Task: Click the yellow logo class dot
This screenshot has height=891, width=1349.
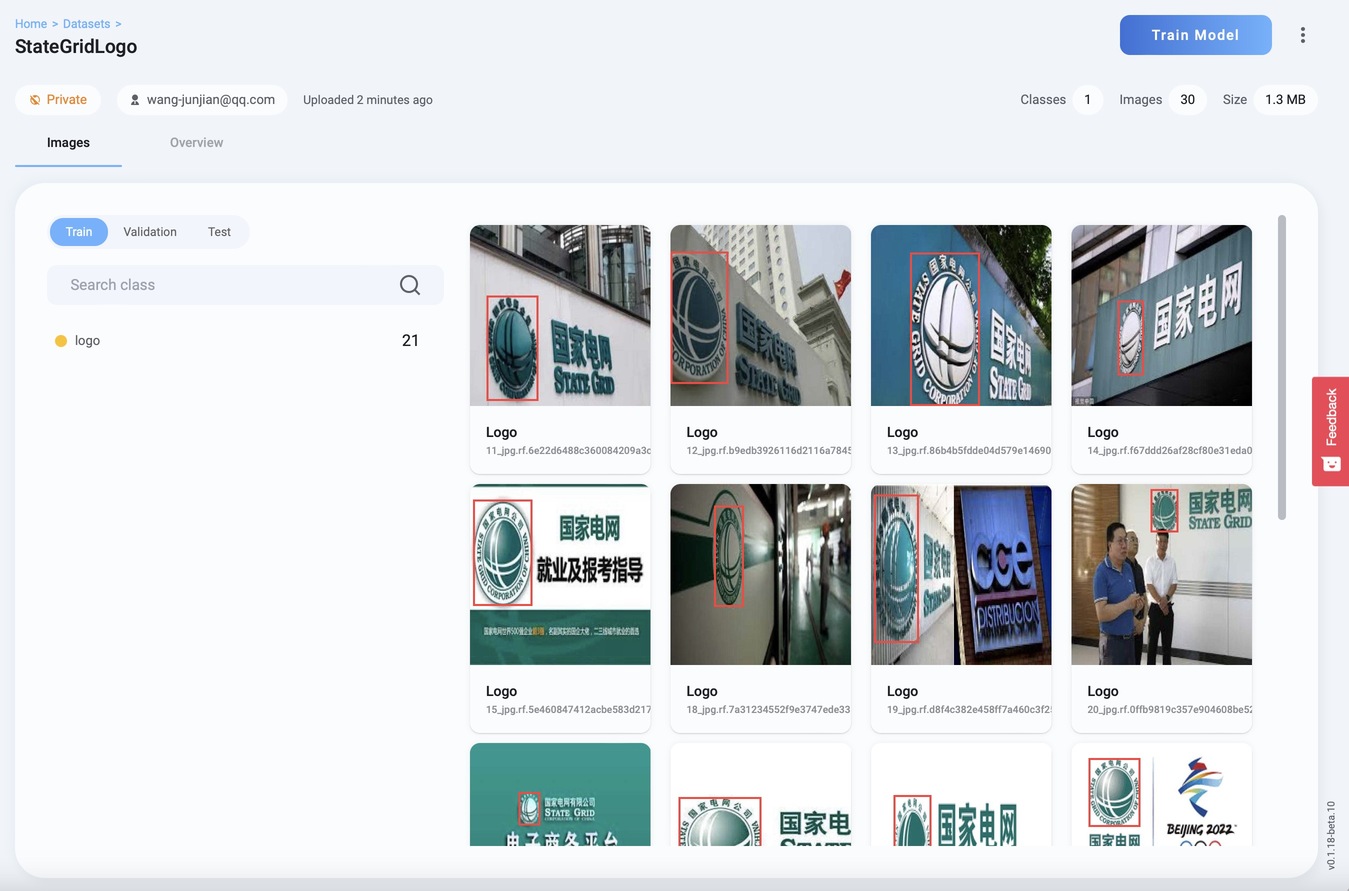Action: pos(61,341)
